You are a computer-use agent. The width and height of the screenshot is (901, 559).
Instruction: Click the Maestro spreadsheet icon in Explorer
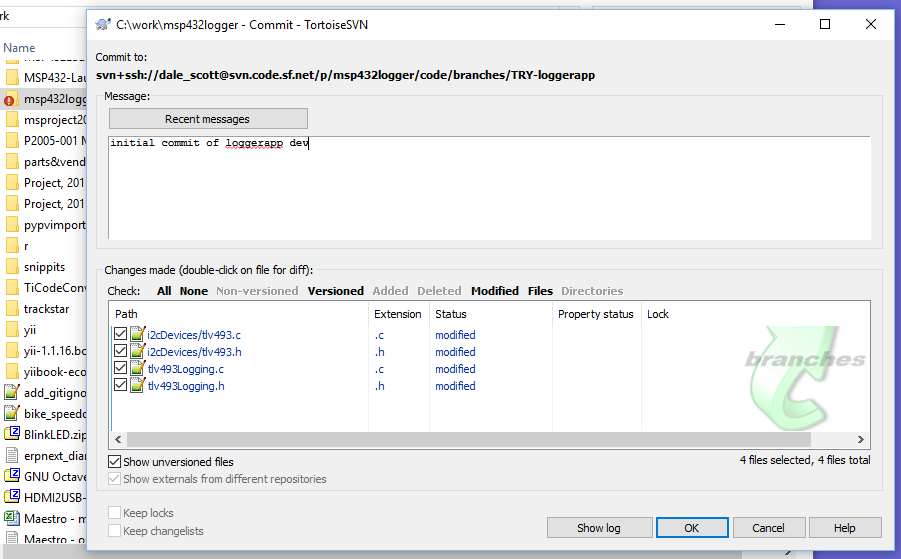click(x=12, y=518)
